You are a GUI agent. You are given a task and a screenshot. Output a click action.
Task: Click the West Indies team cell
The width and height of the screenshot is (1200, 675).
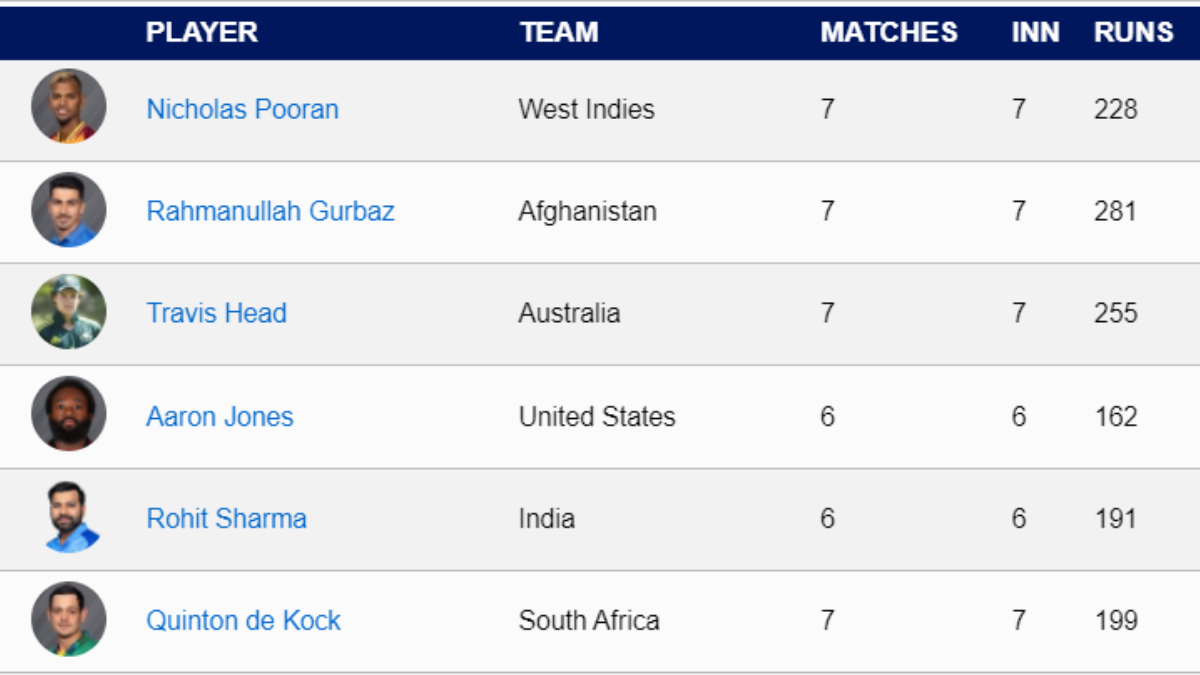pyautogui.click(x=586, y=109)
